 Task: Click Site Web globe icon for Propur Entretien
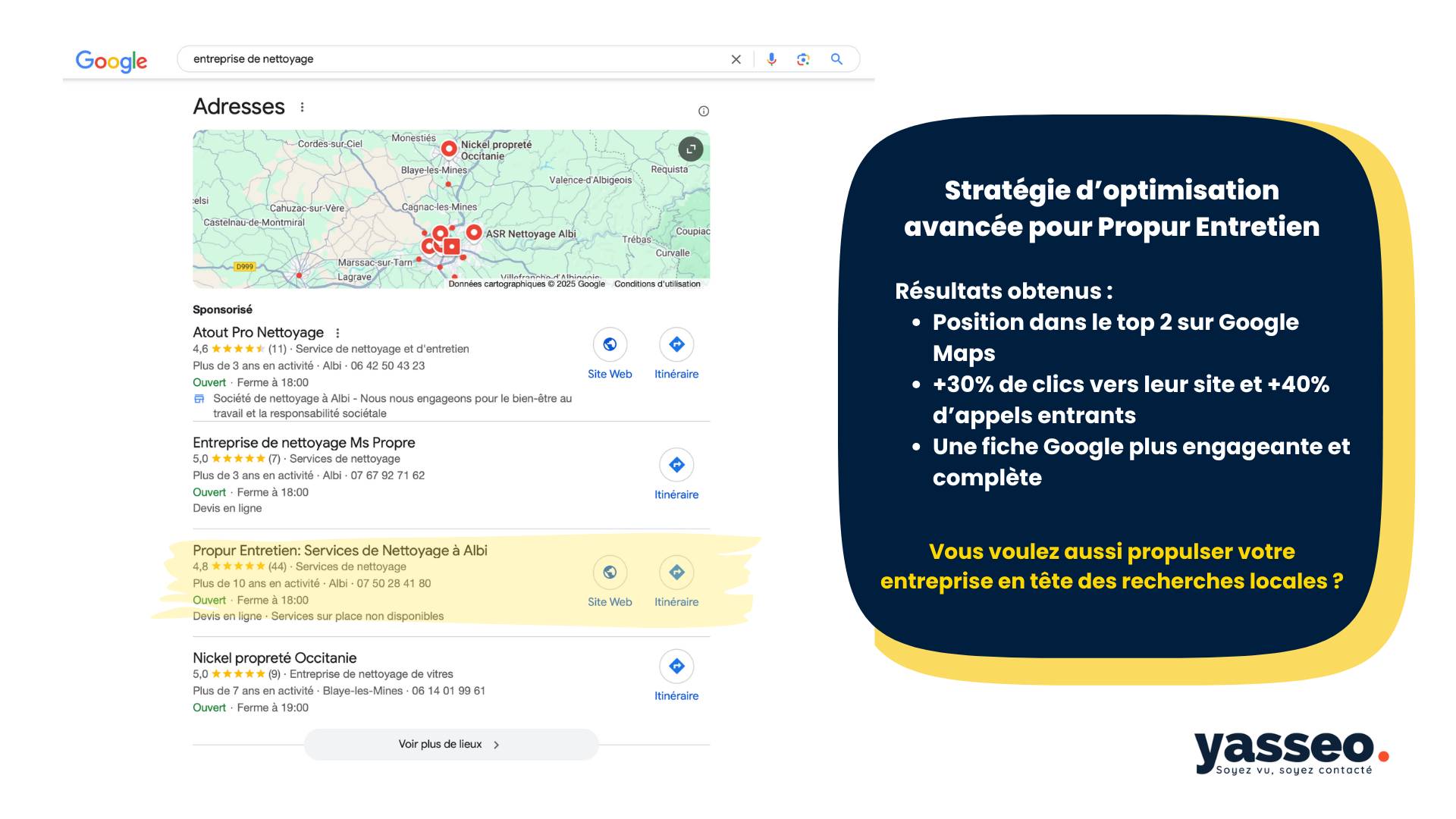(x=610, y=573)
